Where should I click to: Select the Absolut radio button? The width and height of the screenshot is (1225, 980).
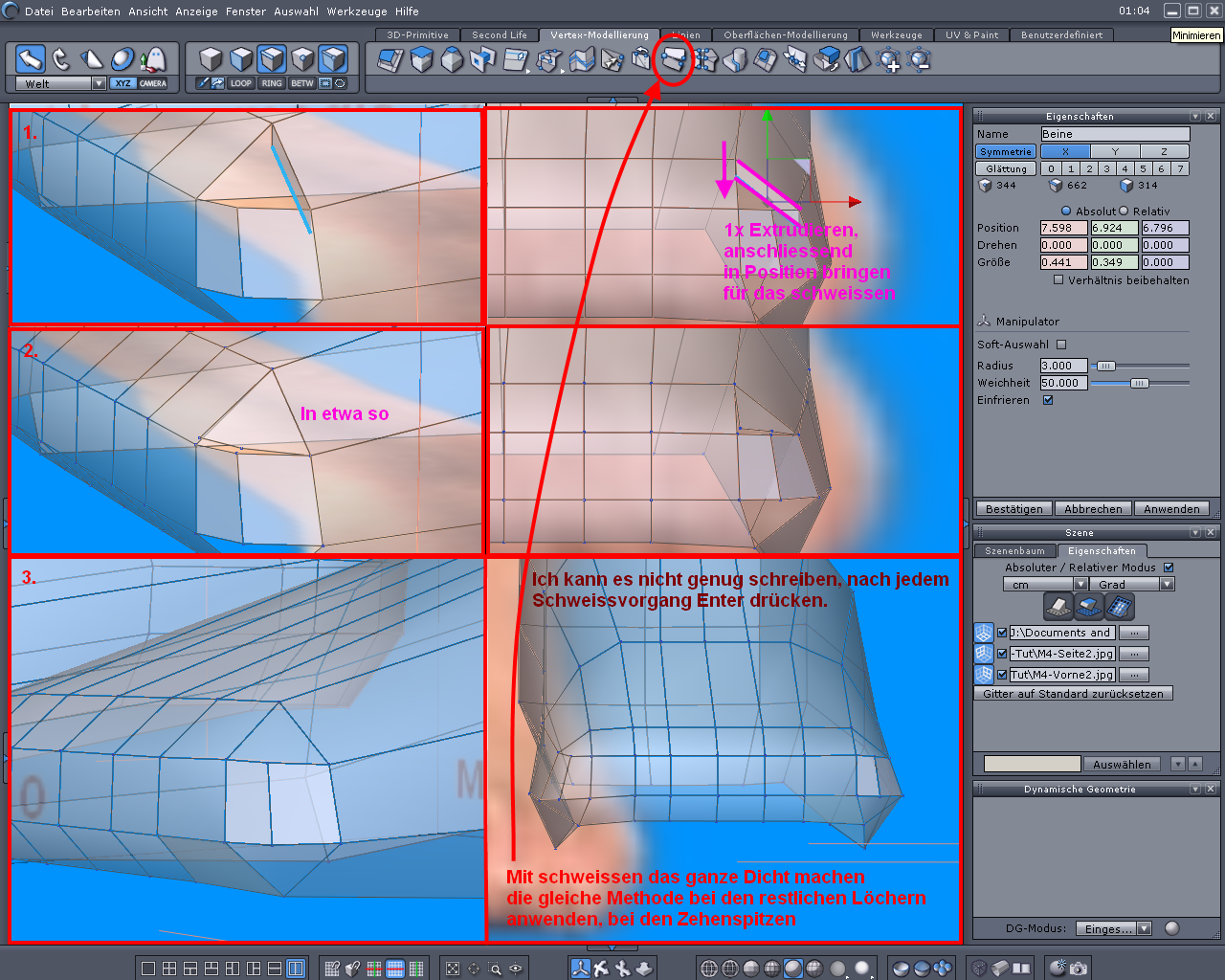(1066, 211)
